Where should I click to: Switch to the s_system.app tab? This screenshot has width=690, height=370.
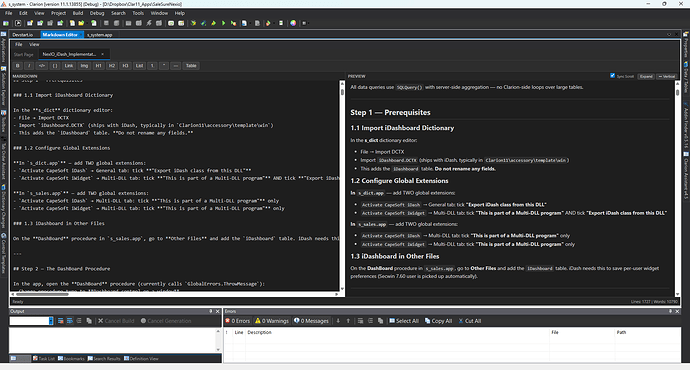(x=99, y=35)
